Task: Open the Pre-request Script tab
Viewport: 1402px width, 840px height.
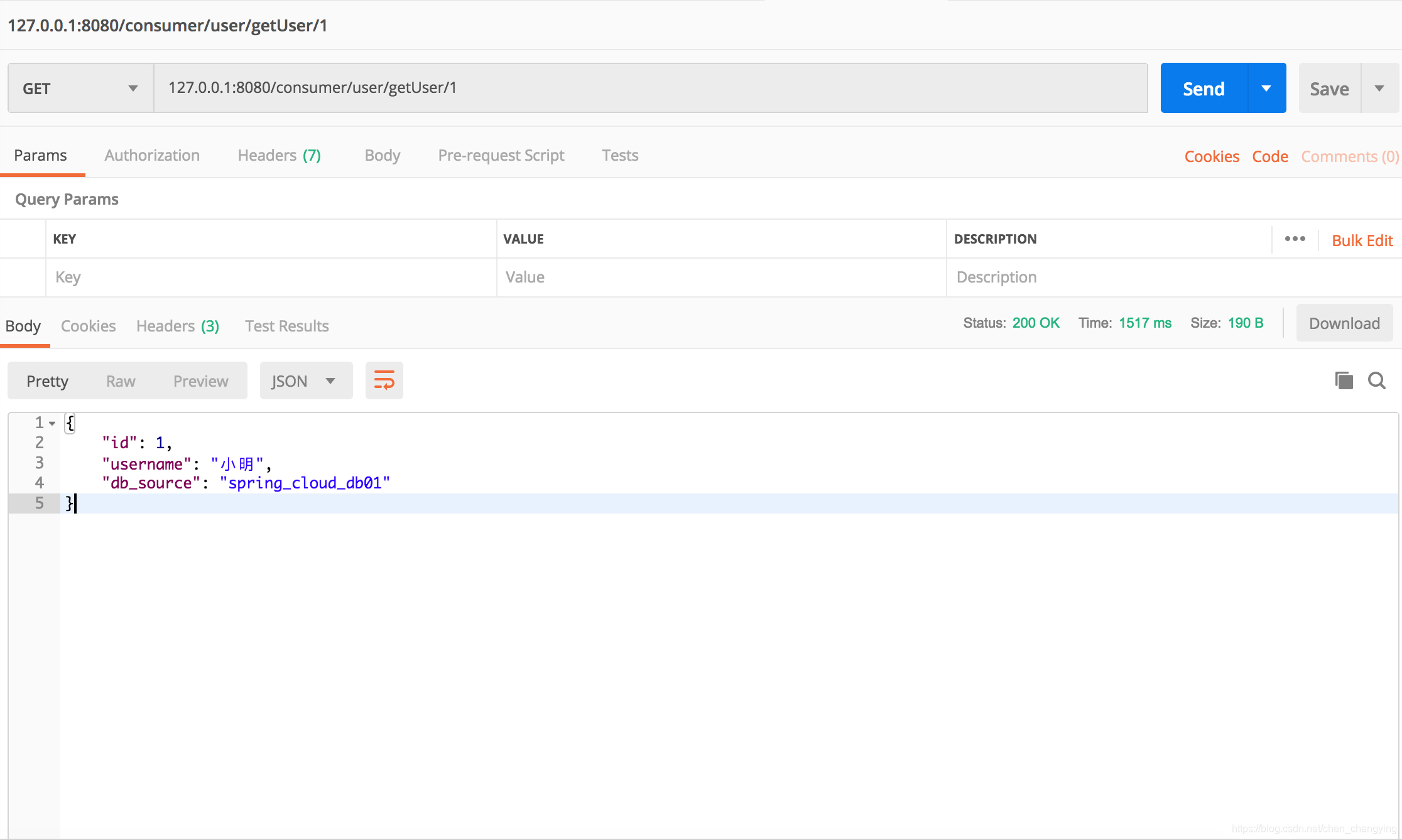Action: tap(501, 155)
